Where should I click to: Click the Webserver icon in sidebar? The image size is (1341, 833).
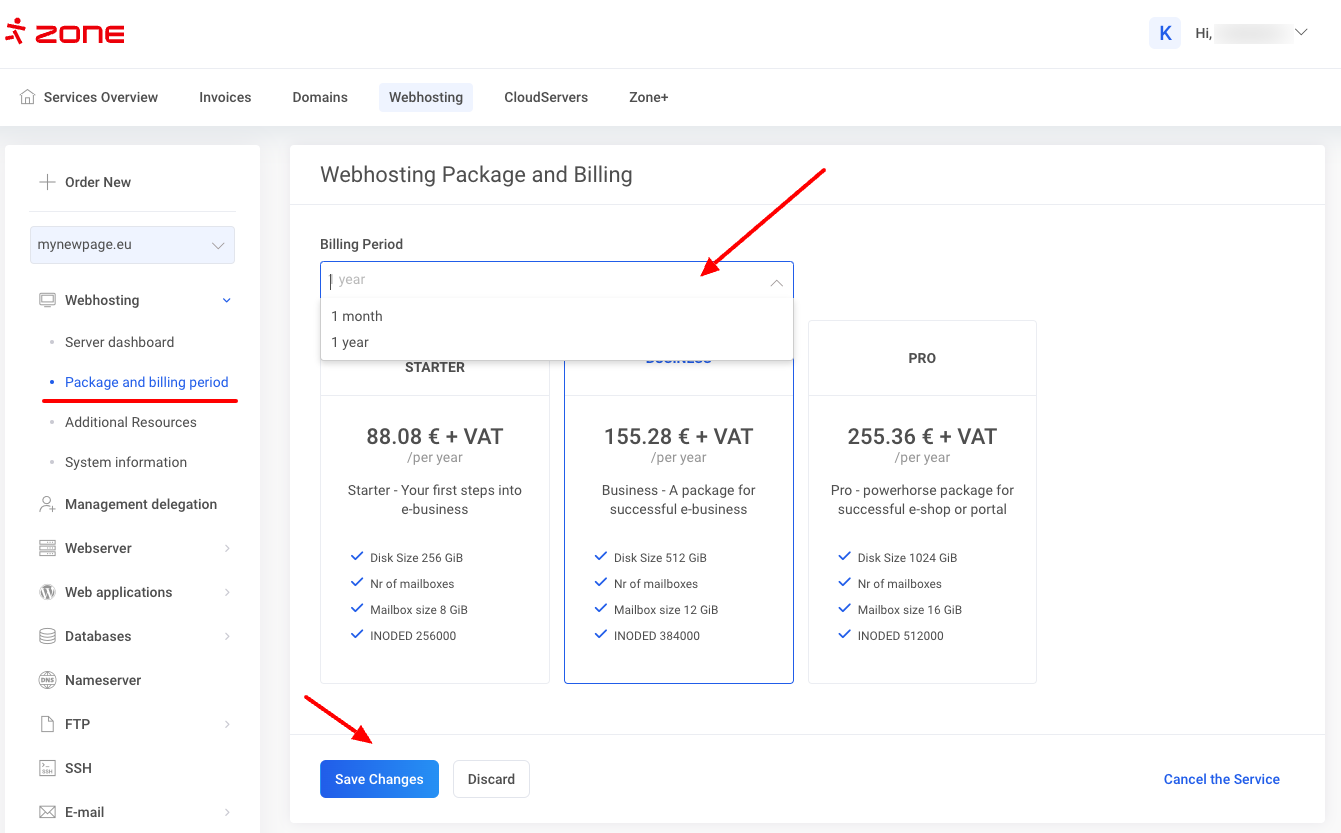(x=47, y=548)
